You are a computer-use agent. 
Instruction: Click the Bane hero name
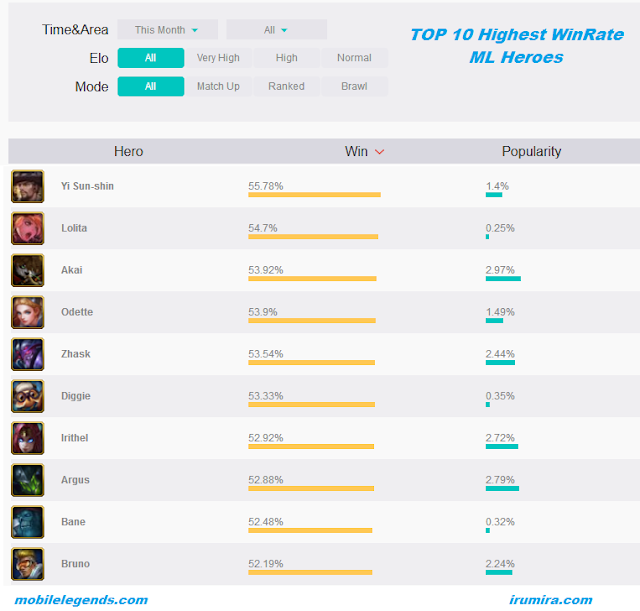click(x=73, y=522)
